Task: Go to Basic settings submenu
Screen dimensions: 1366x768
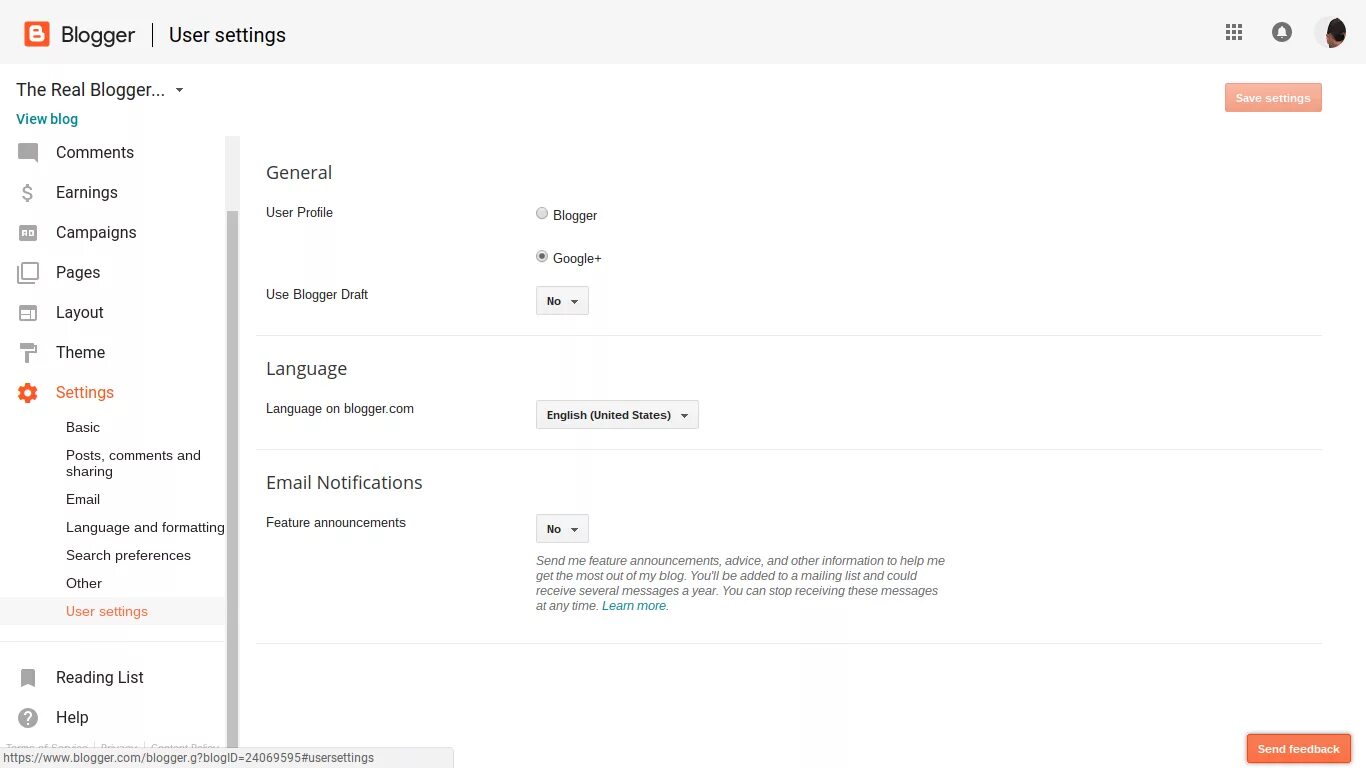Action: pyautogui.click(x=83, y=427)
